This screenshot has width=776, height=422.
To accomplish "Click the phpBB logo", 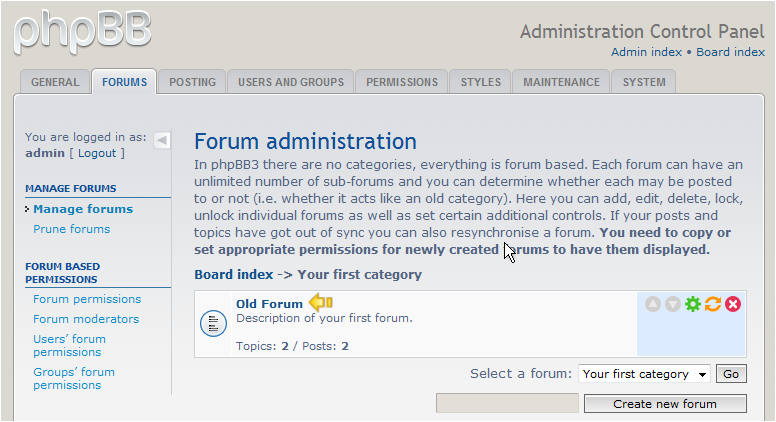I will [x=83, y=32].
